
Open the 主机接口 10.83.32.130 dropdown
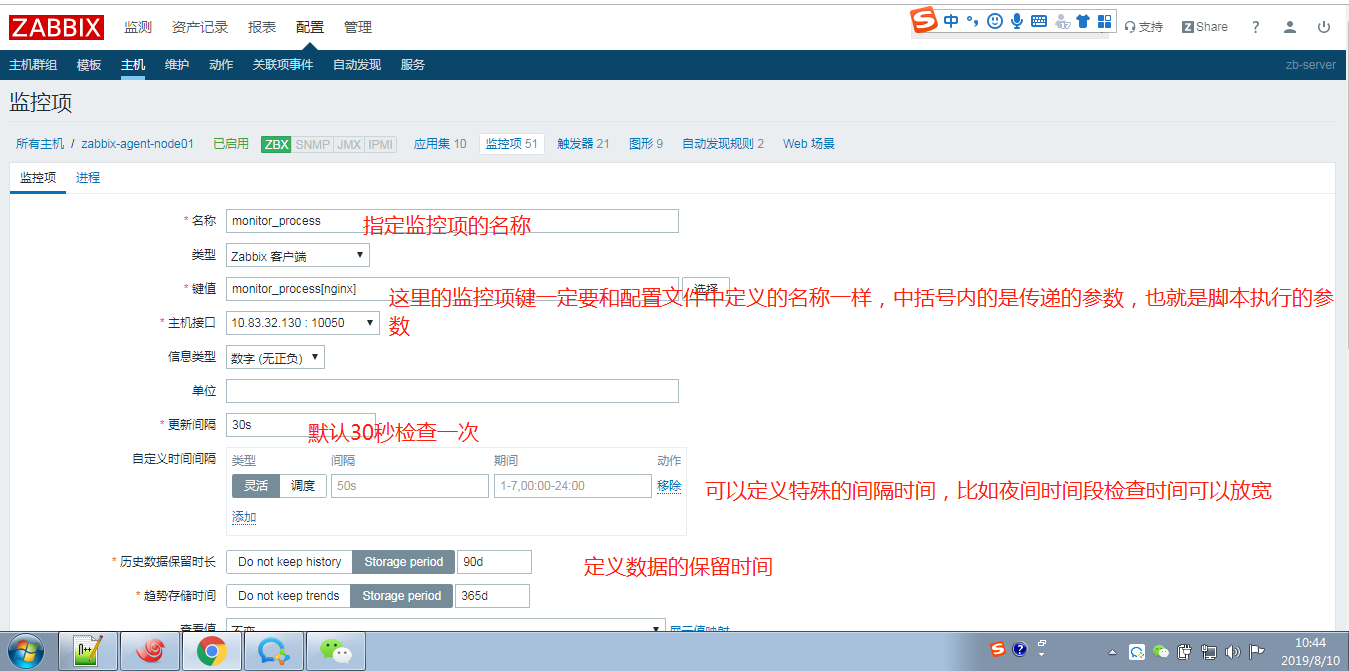click(x=303, y=322)
